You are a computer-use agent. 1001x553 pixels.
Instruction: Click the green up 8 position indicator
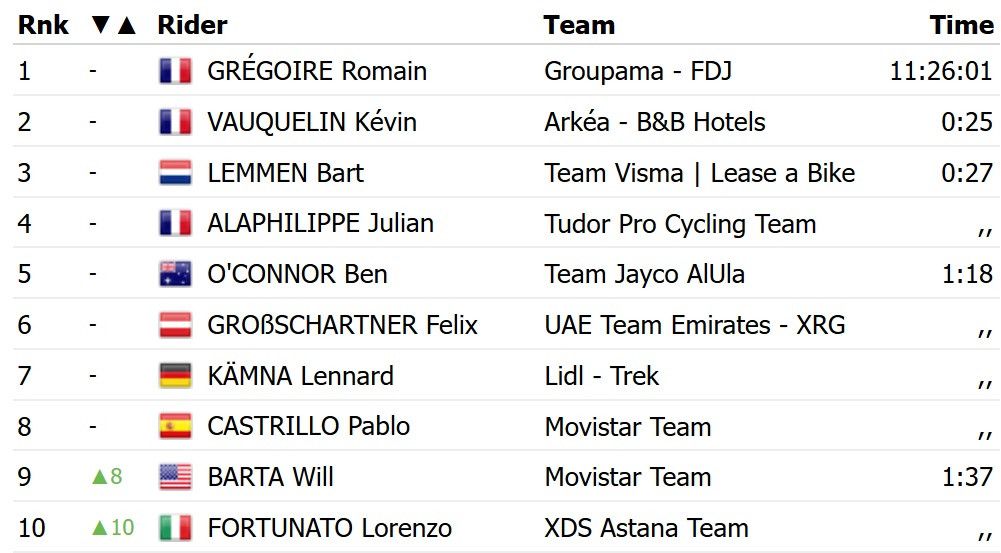(106, 477)
